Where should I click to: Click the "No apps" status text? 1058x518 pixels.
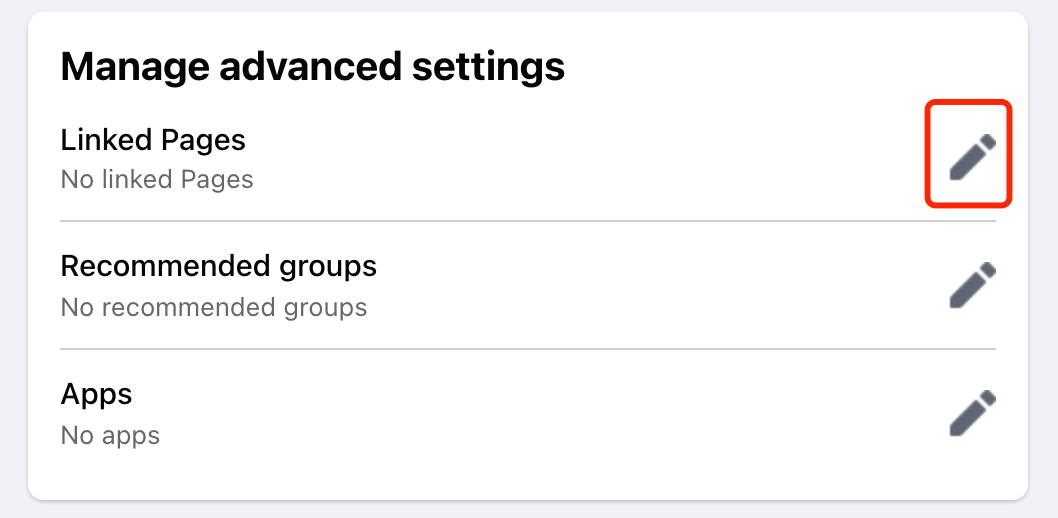coord(110,435)
